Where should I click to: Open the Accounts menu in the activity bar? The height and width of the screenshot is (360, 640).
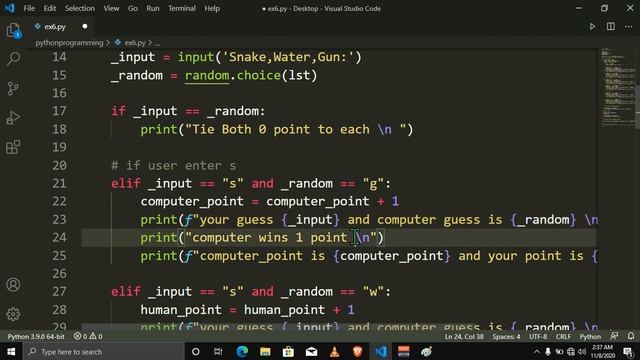[13, 284]
